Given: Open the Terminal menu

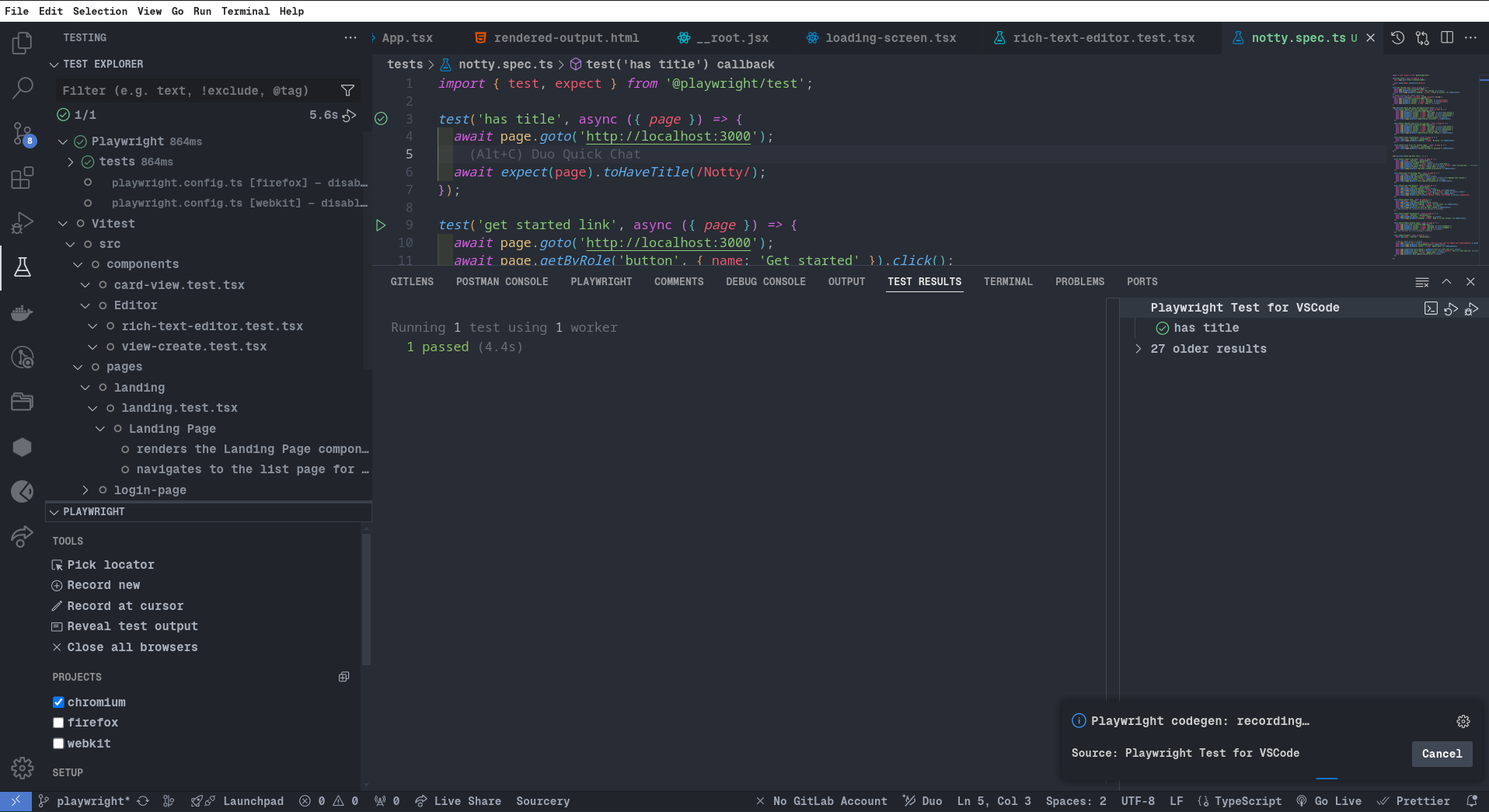Looking at the screenshot, I should (245, 11).
